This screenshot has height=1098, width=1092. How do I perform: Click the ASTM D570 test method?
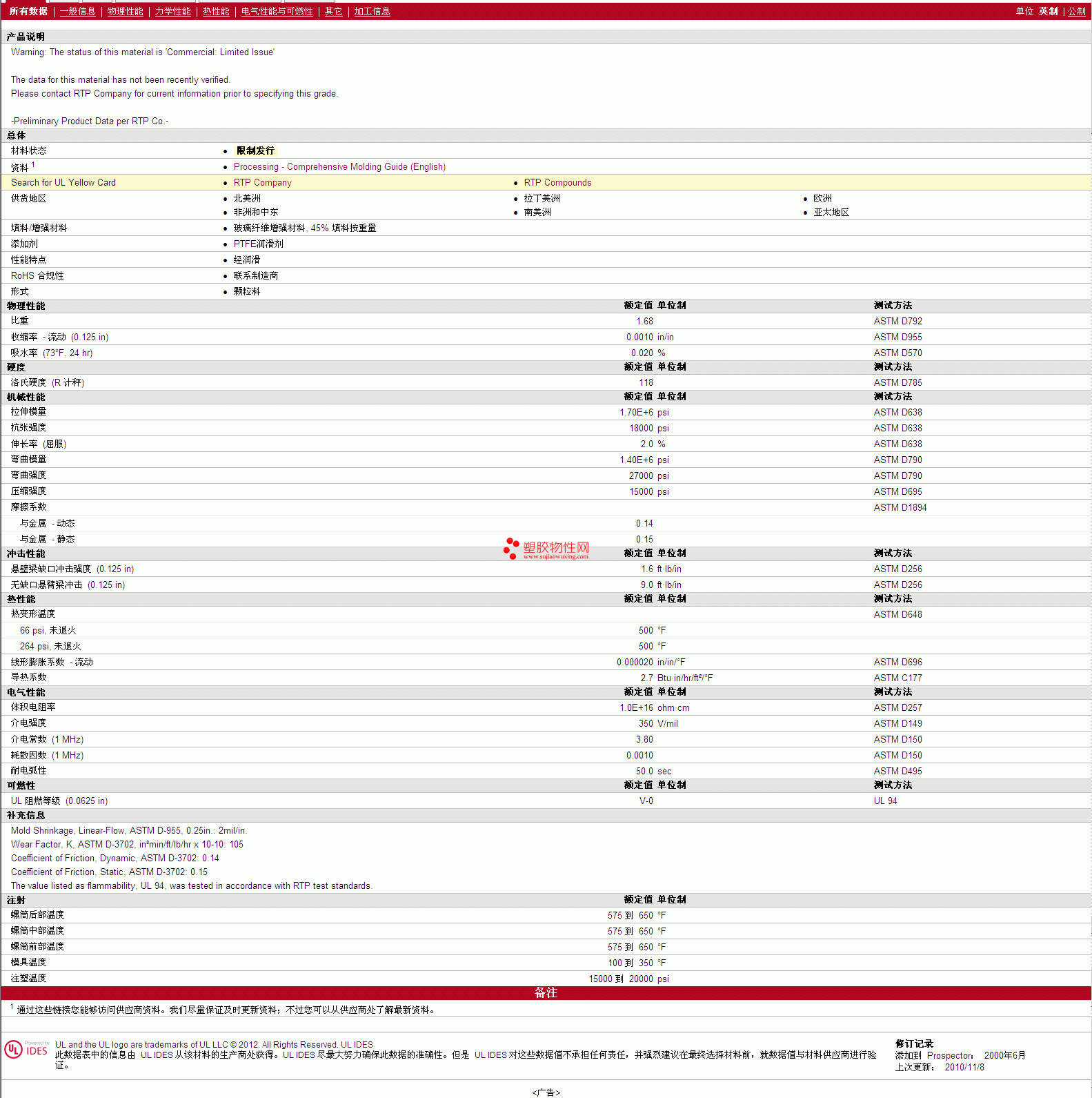pos(897,353)
